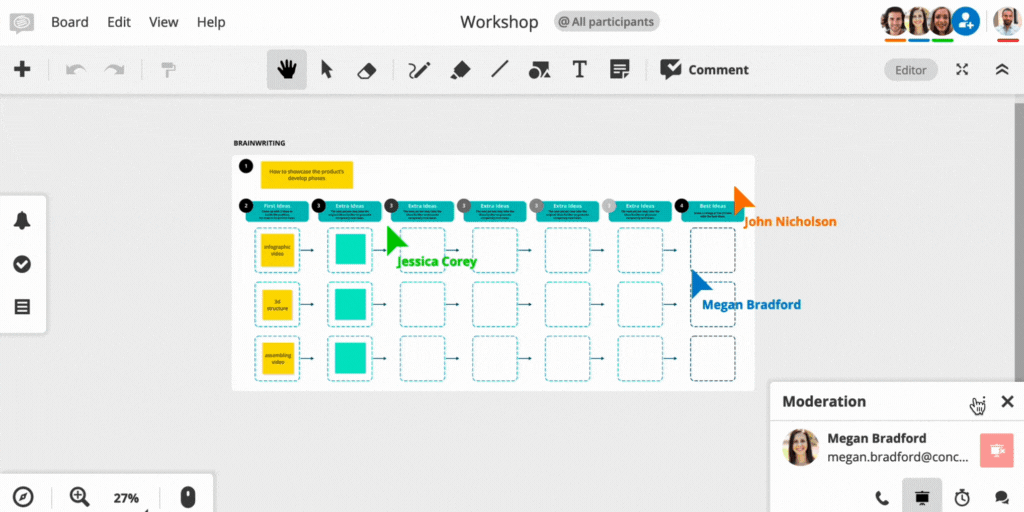Activate the pen drawing tool
This screenshot has width=1024, height=512.
[419, 70]
